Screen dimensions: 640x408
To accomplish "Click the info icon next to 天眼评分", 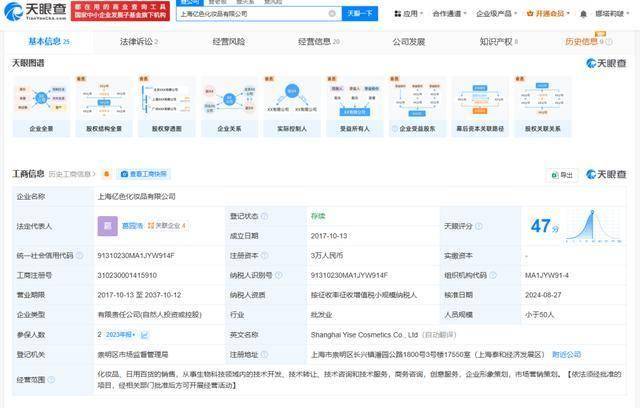I will 478,226.
